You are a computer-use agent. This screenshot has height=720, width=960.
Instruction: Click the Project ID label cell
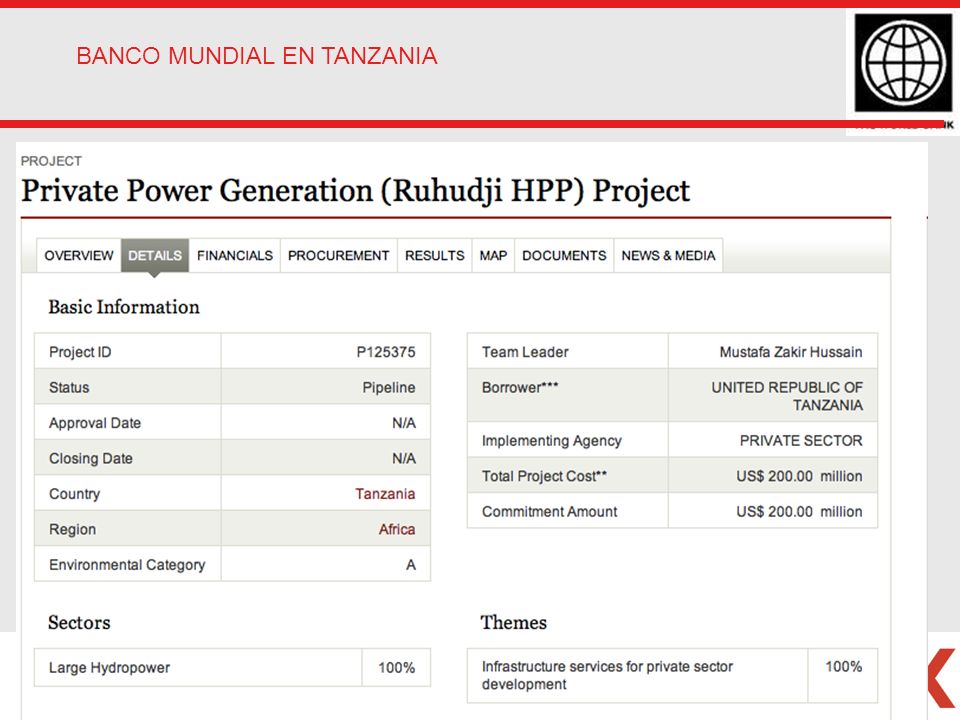tap(127, 352)
